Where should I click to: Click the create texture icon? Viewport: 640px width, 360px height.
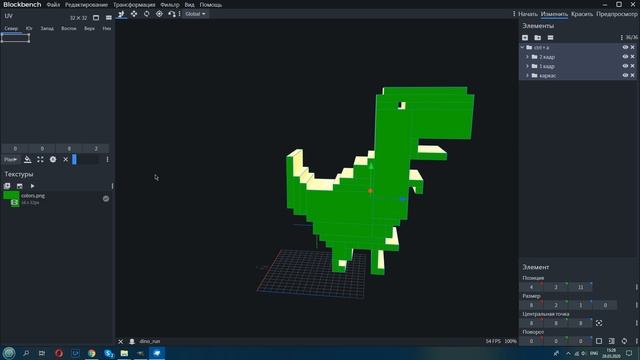(x=20, y=186)
